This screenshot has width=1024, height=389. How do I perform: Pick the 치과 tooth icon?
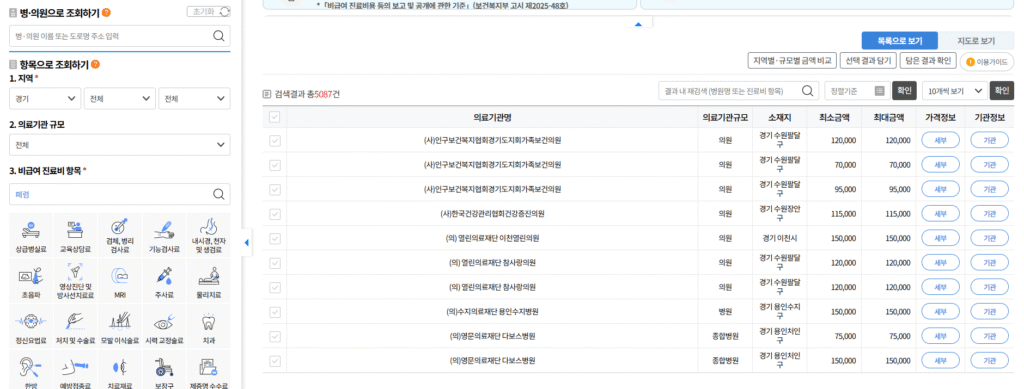coord(208,326)
